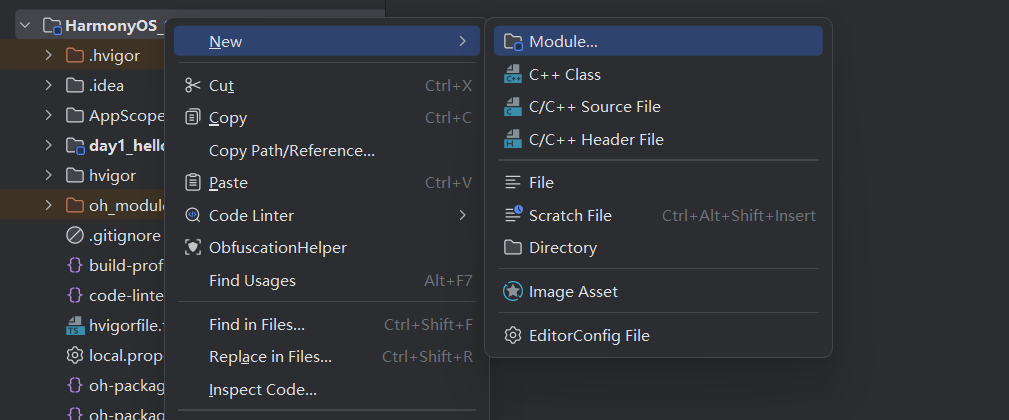Open the Image Asset wizard
This screenshot has height=420, width=1009.
(x=658, y=291)
